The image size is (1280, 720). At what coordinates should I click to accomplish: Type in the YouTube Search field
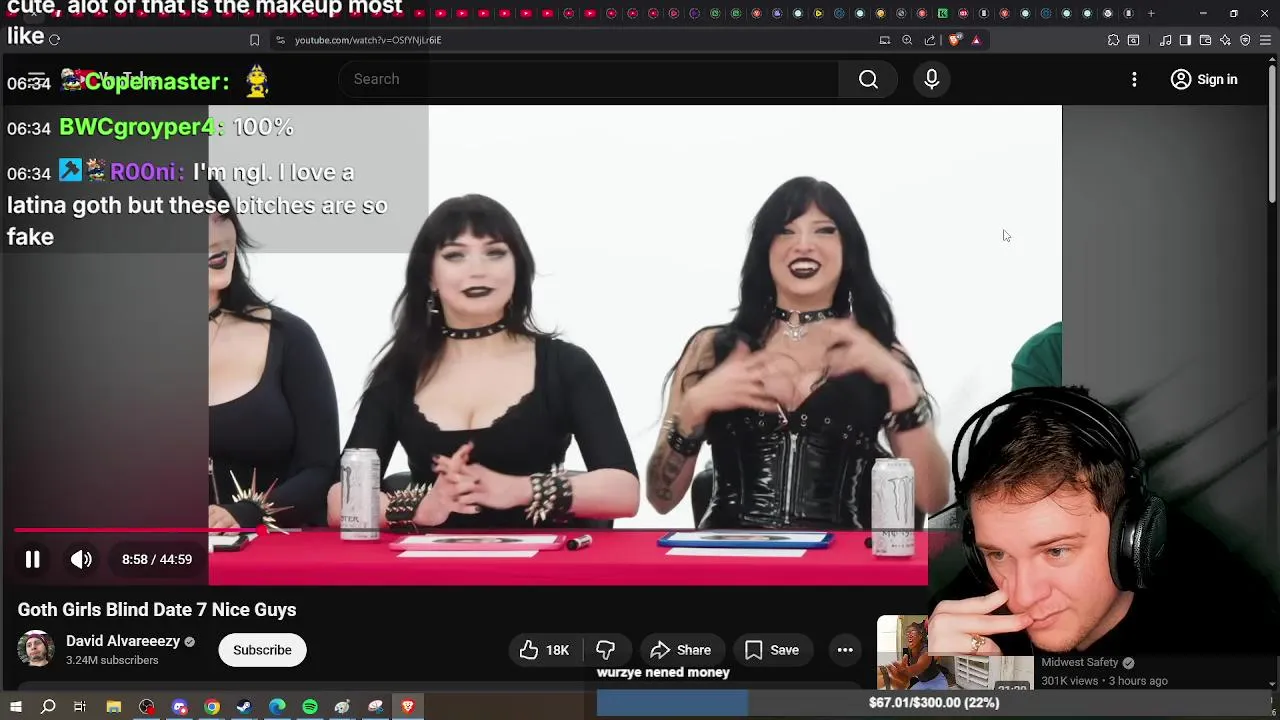(590, 79)
